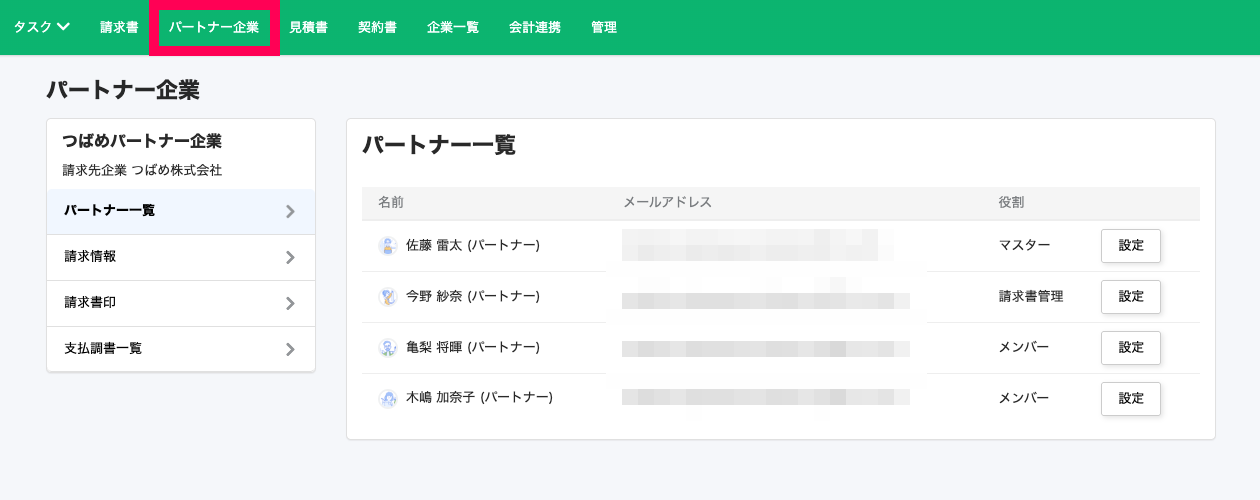Open the 企業一覧 tab
1260x500 pixels.
tap(453, 27)
